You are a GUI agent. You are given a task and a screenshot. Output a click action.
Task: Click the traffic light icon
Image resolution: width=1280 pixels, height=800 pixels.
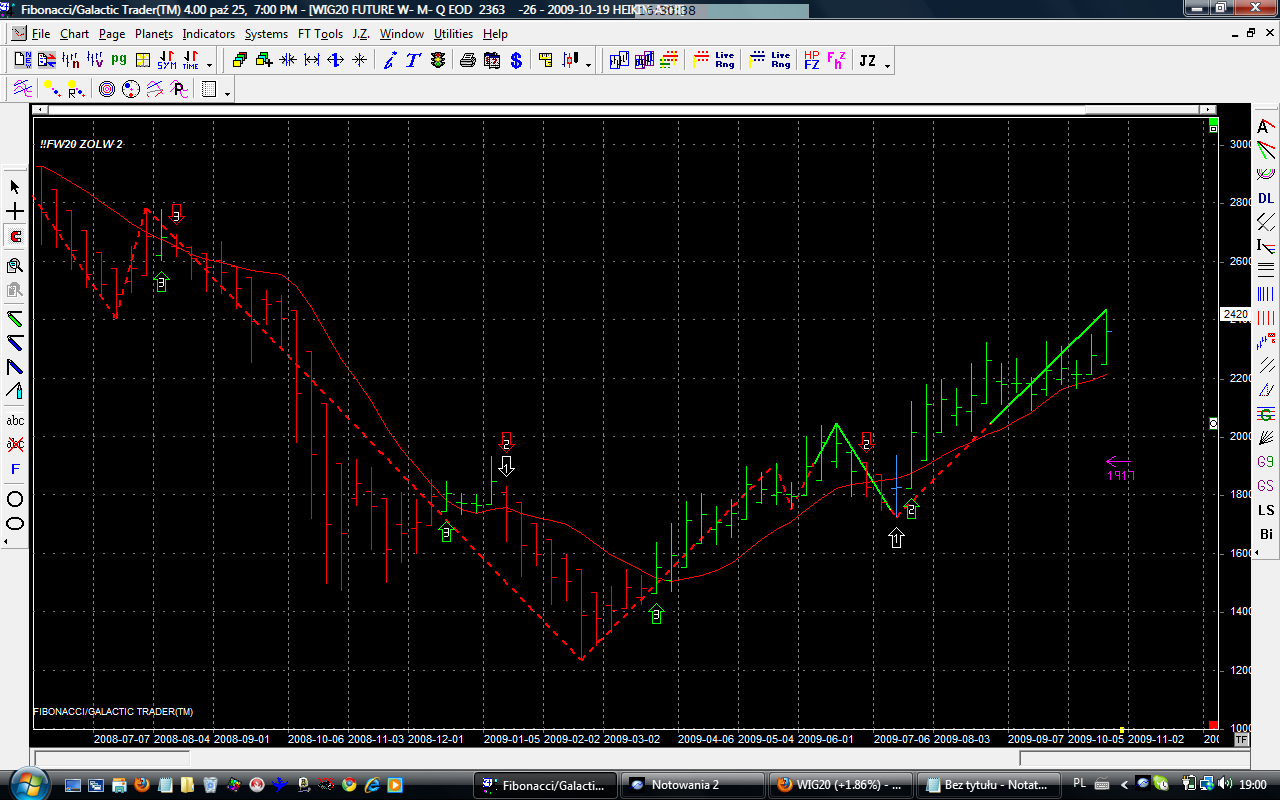point(438,61)
